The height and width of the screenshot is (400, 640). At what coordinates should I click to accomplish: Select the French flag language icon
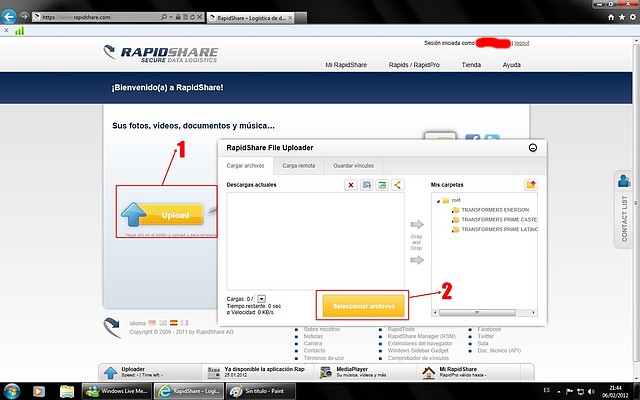pyautogui.click(x=184, y=323)
